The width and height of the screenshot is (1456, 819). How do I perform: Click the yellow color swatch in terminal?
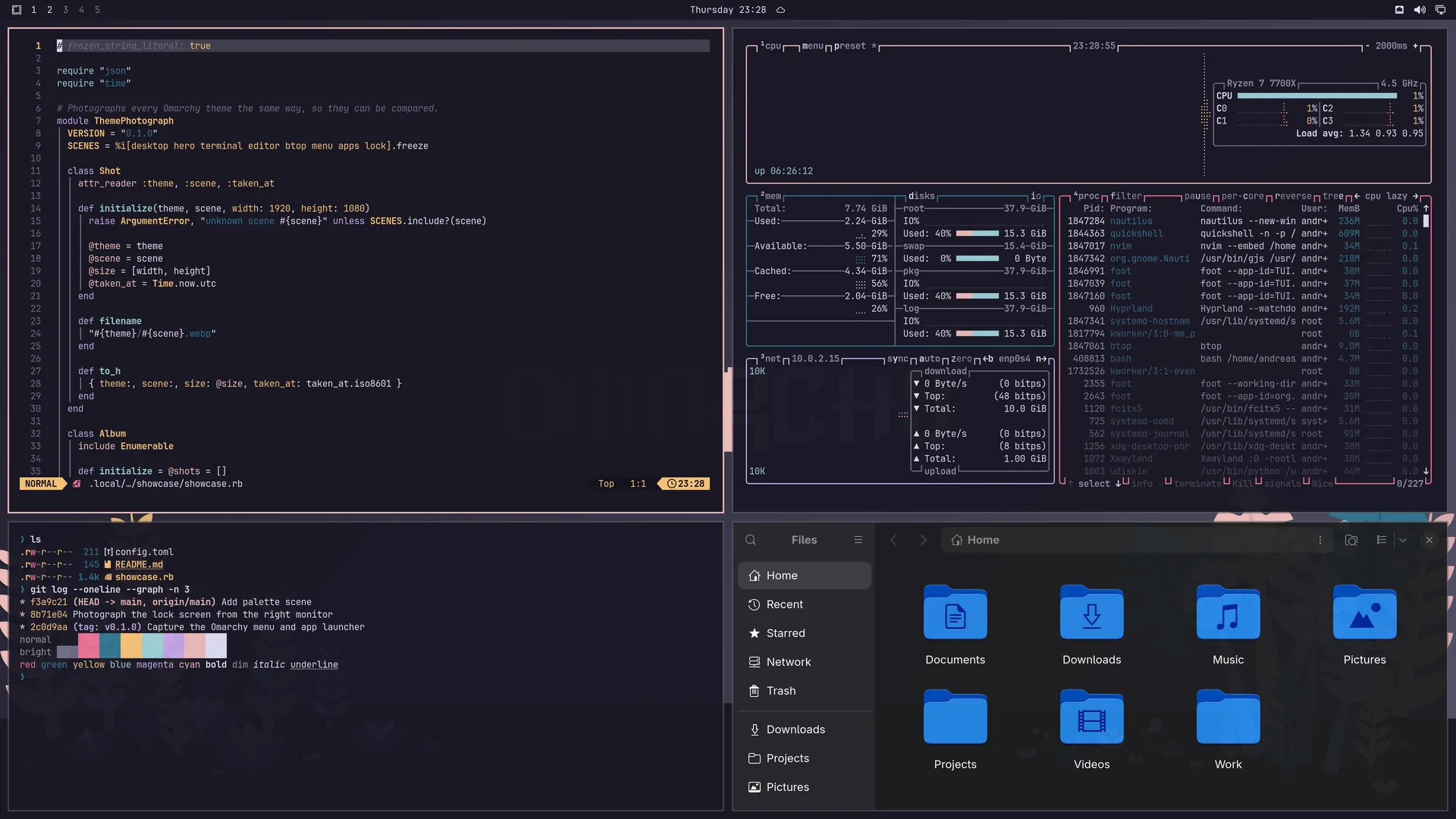click(130, 646)
